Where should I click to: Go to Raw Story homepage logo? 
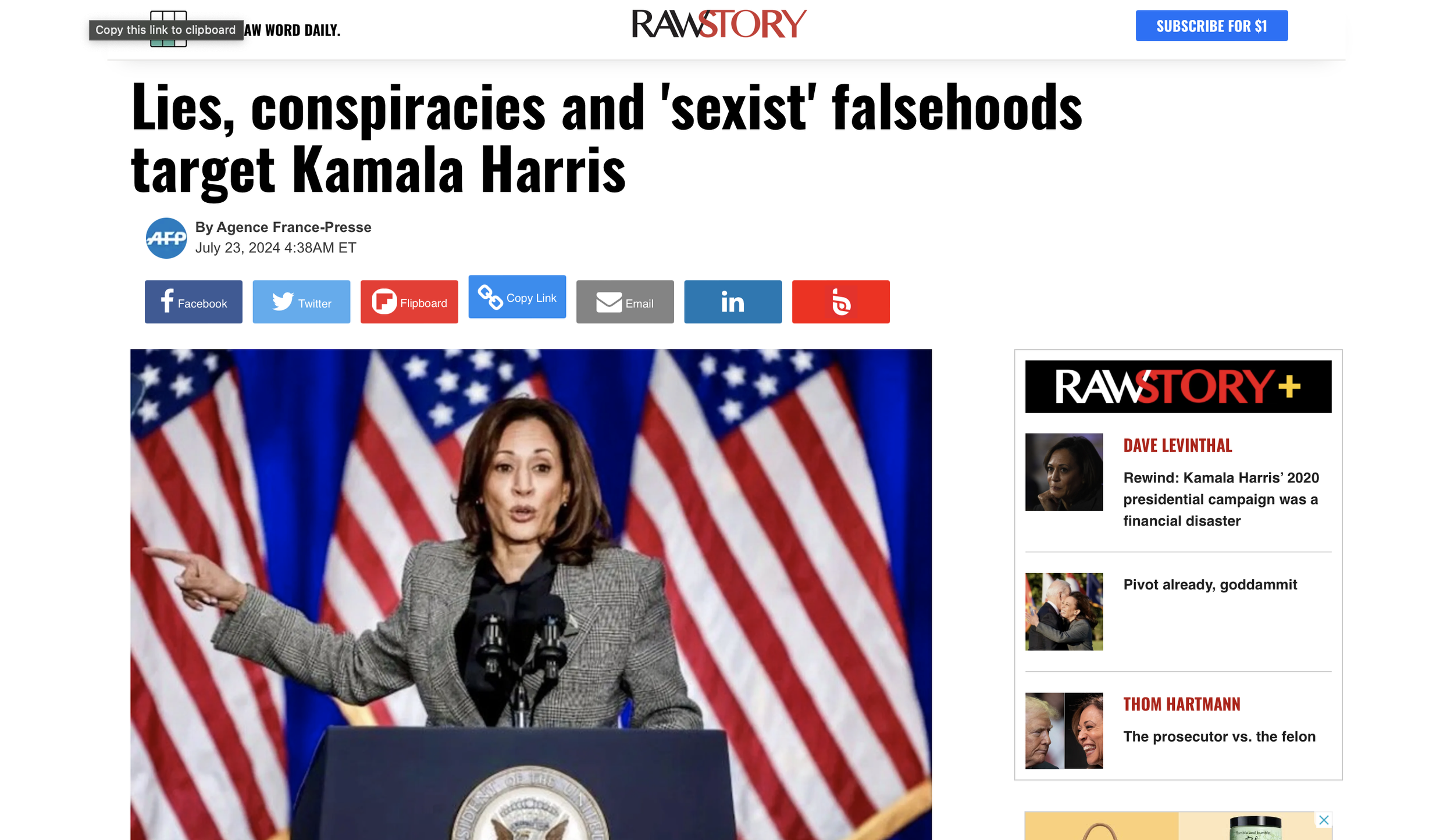tap(719, 24)
